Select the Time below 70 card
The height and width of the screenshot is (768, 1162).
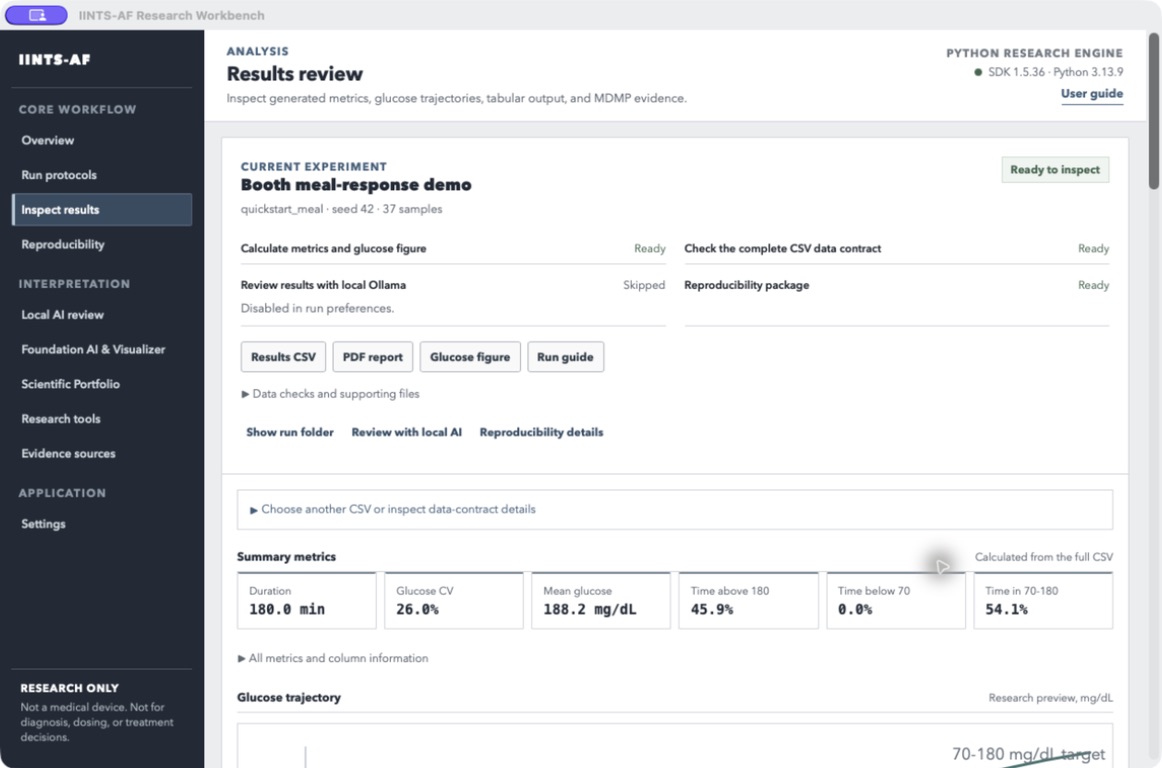click(x=896, y=600)
